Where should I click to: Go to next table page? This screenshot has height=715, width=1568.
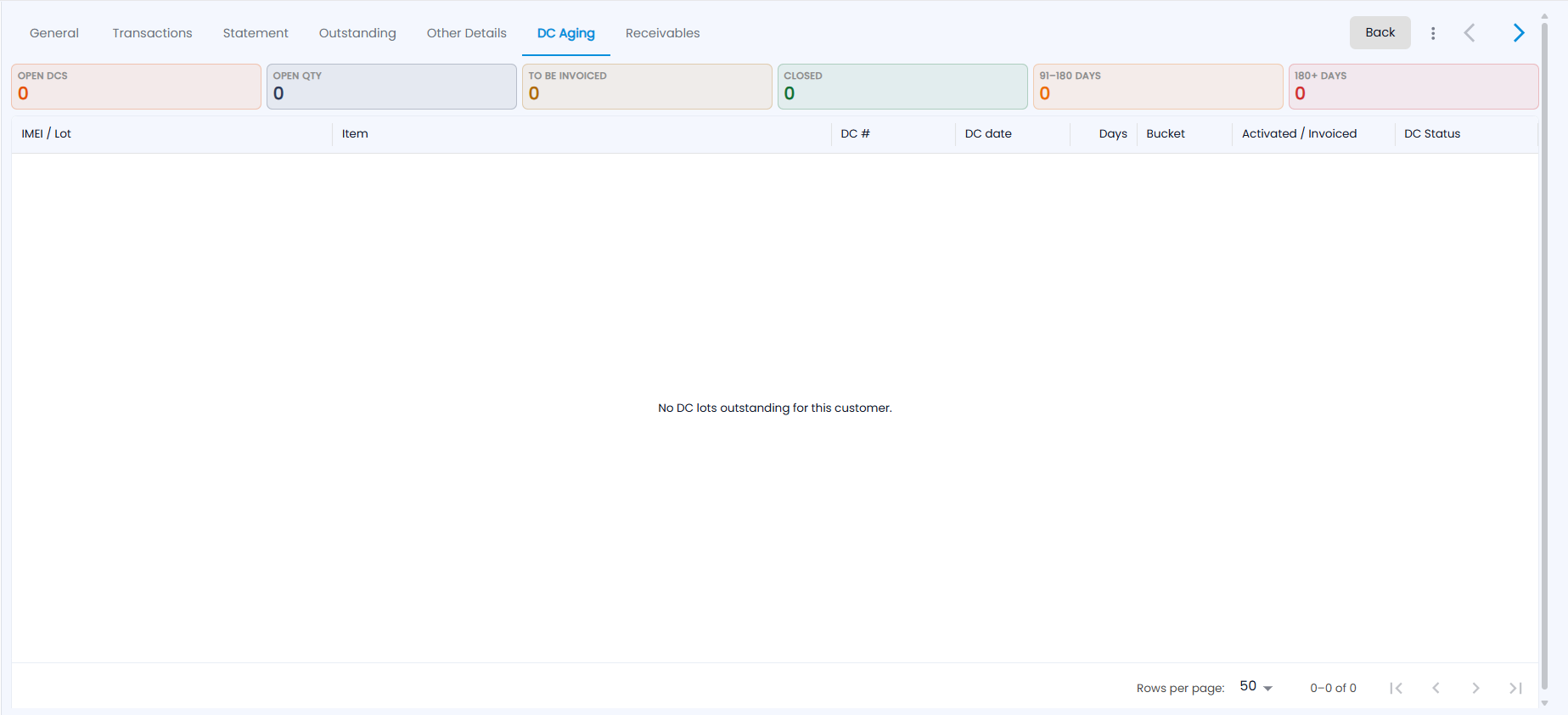point(1475,688)
